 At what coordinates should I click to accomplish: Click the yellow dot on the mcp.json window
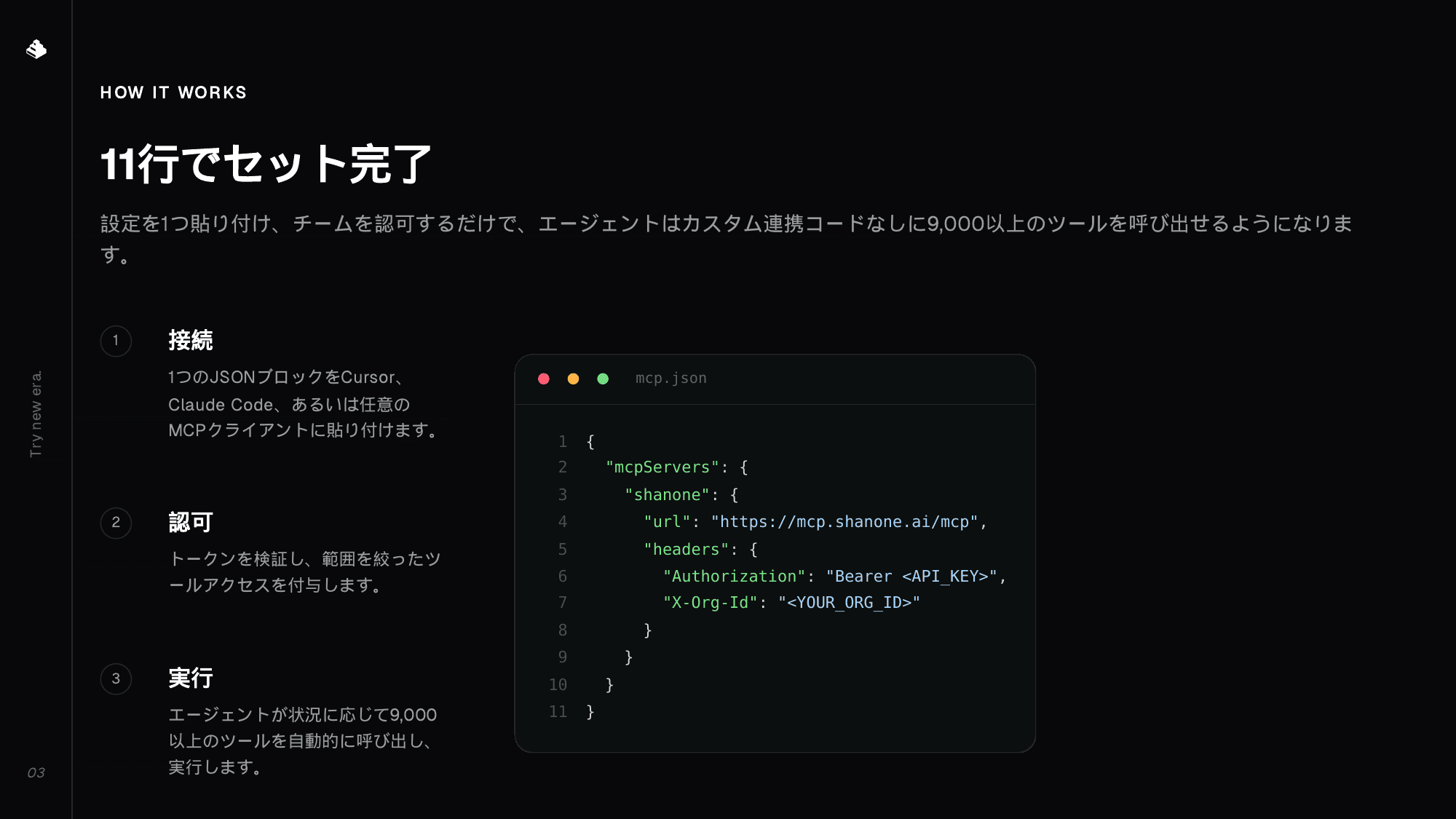[x=574, y=379]
